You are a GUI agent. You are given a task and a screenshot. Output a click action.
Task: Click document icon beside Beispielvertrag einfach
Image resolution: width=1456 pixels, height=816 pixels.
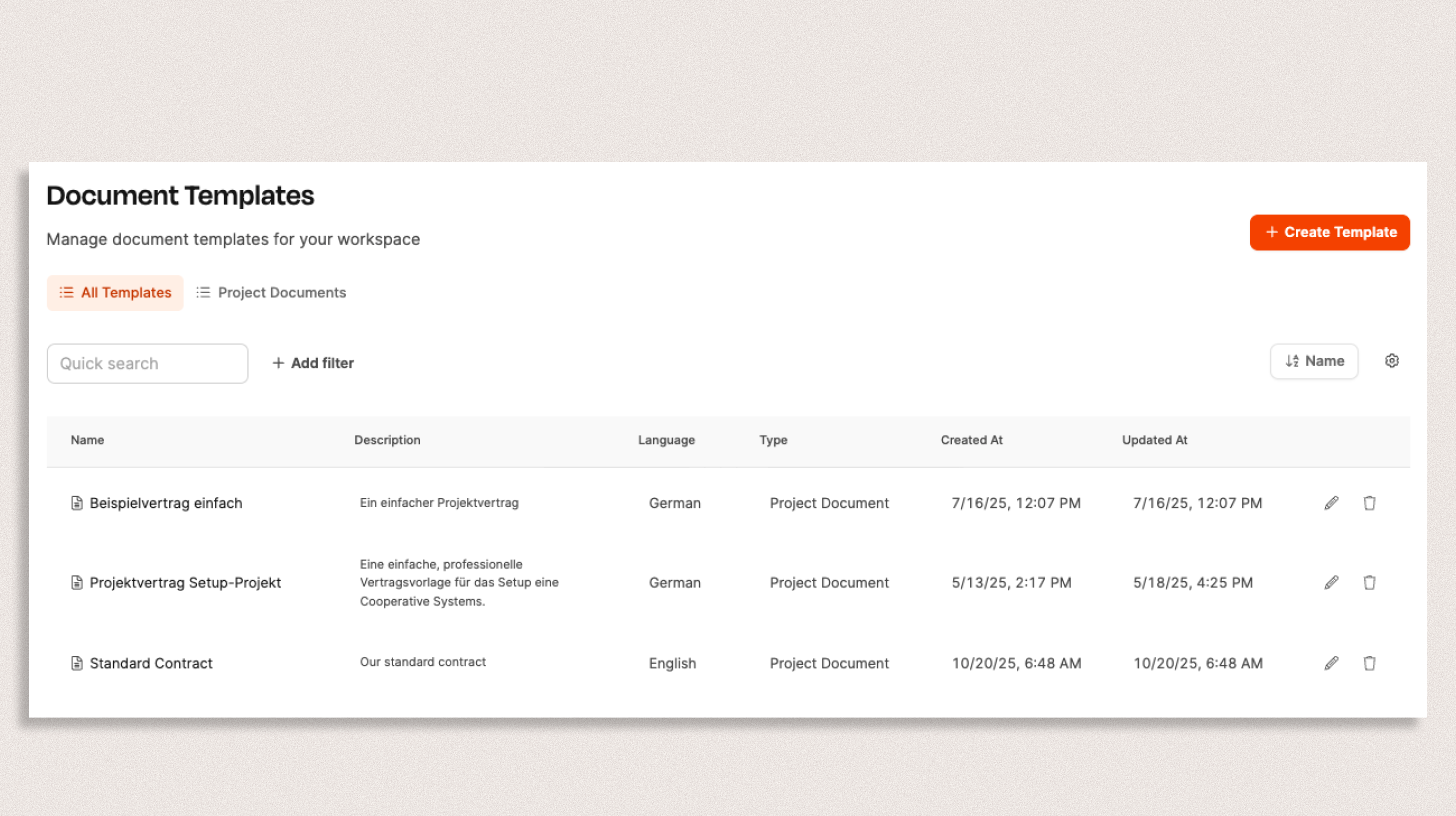[x=77, y=503]
